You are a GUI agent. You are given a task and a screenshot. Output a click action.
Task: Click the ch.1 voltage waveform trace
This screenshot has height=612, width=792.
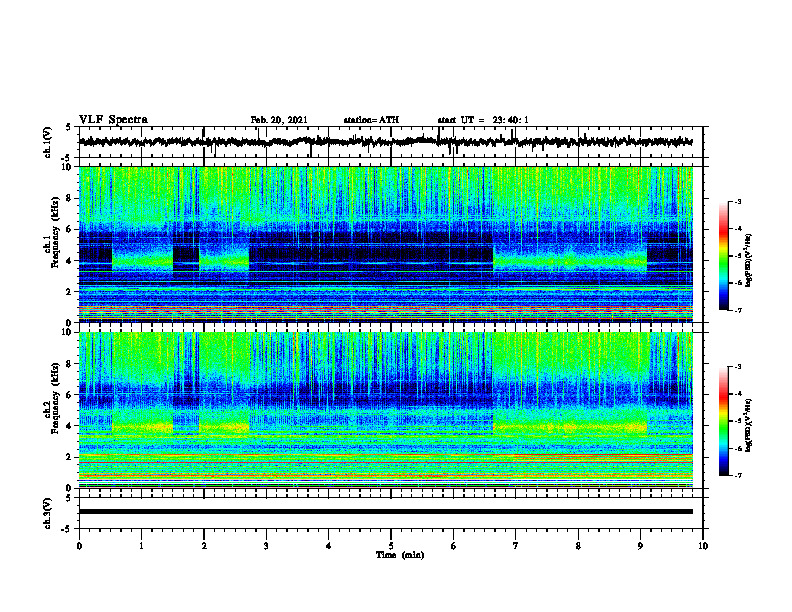click(385, 142)
